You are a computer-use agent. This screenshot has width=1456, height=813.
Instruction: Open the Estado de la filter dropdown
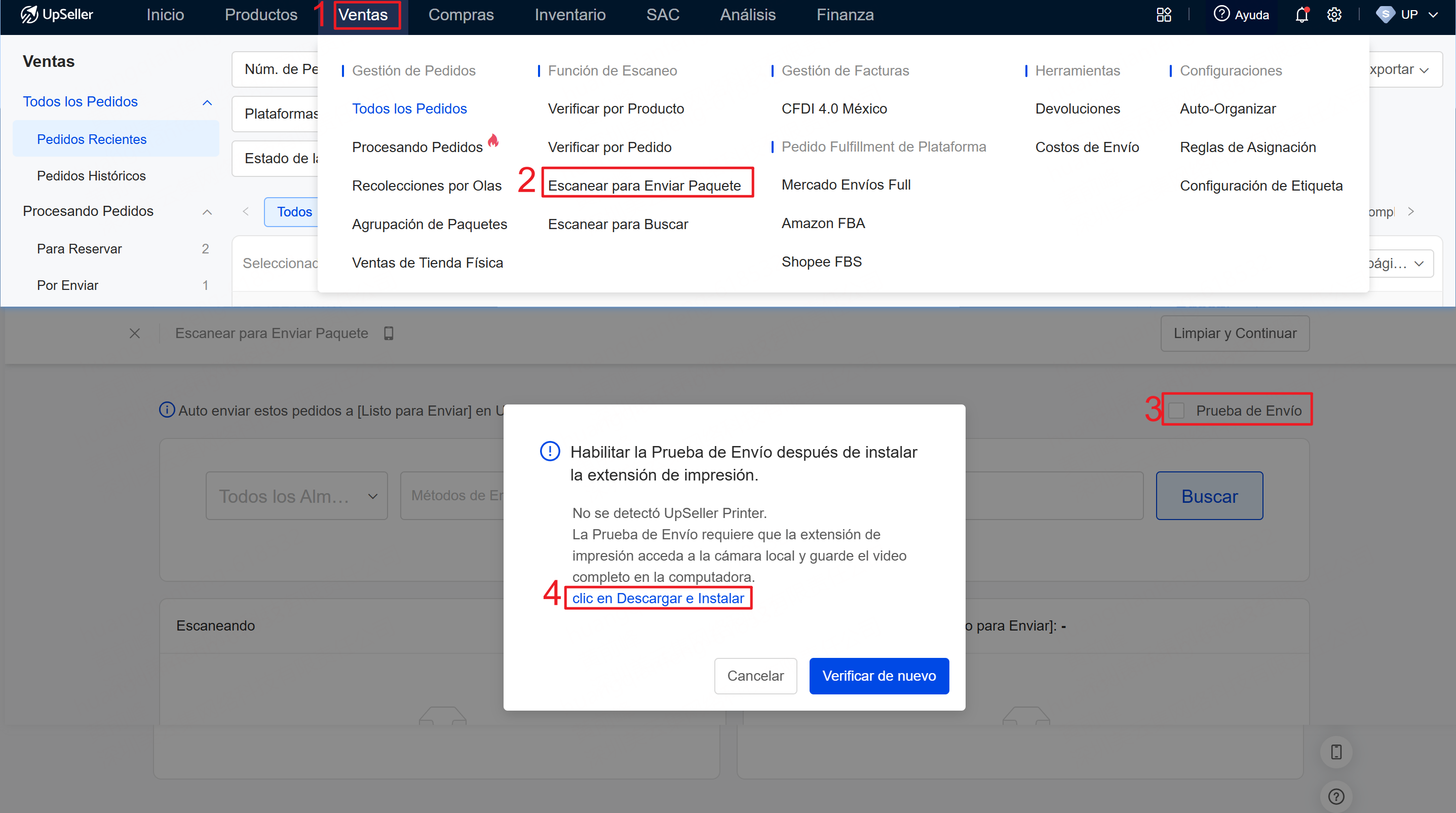(x=276, y=158)
